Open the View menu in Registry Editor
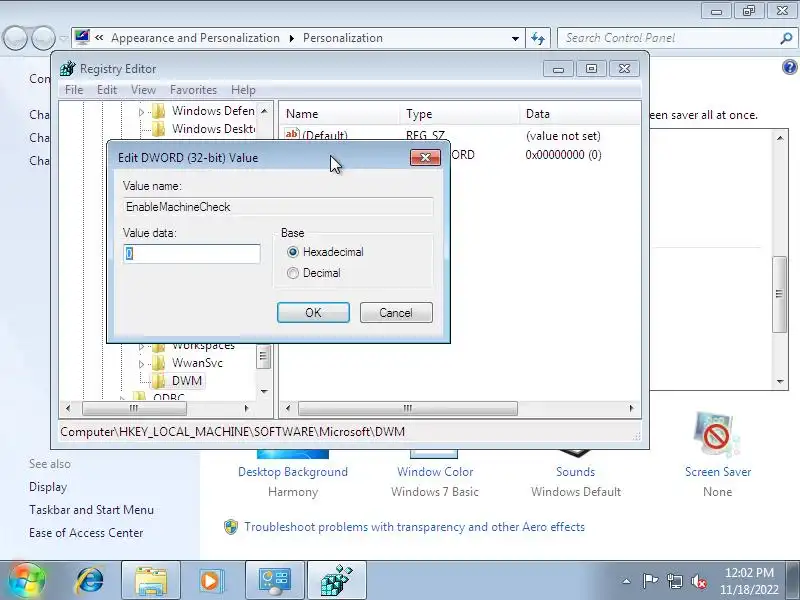The image size is (800, 600). 143,90
